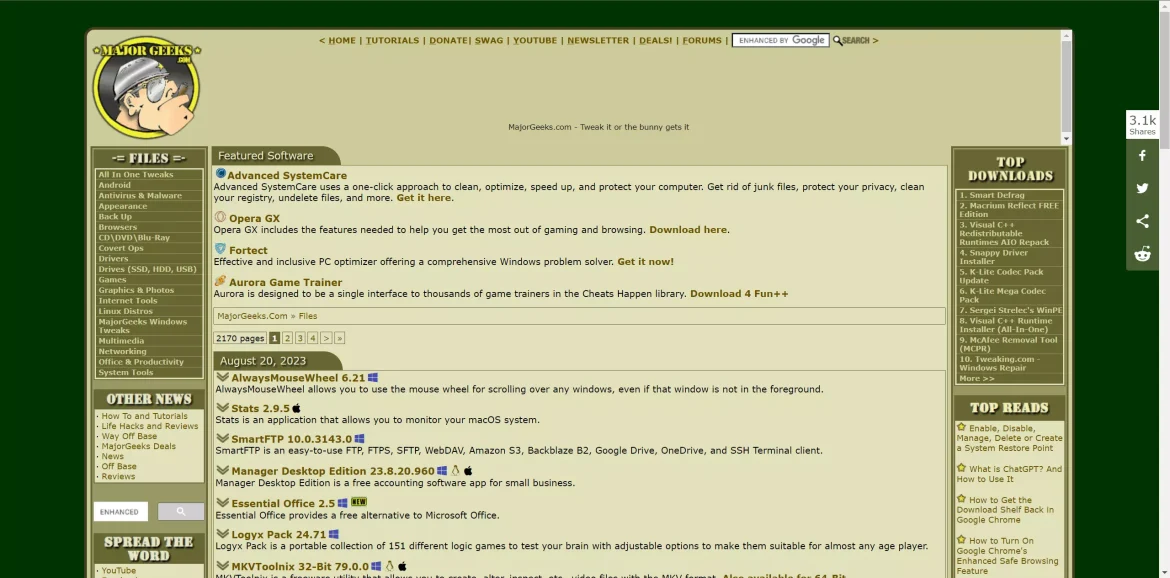The width and height of the screenshot is (1170, 578).
Task: Click download arrow beside MKVToolnix 32-Bit
Action: tap(222, 565)
